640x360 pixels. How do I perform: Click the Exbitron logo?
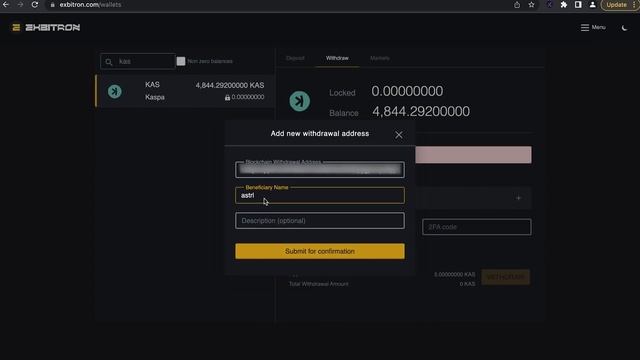tap(46, 27)
